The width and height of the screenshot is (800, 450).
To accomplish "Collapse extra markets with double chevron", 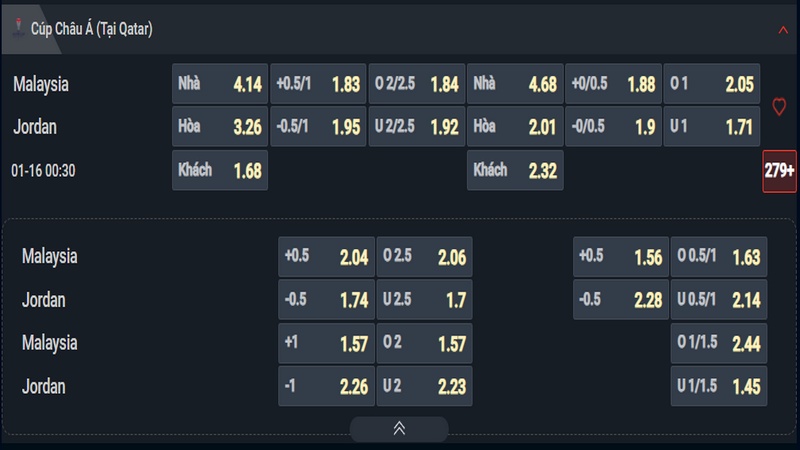I will [399, 429].
